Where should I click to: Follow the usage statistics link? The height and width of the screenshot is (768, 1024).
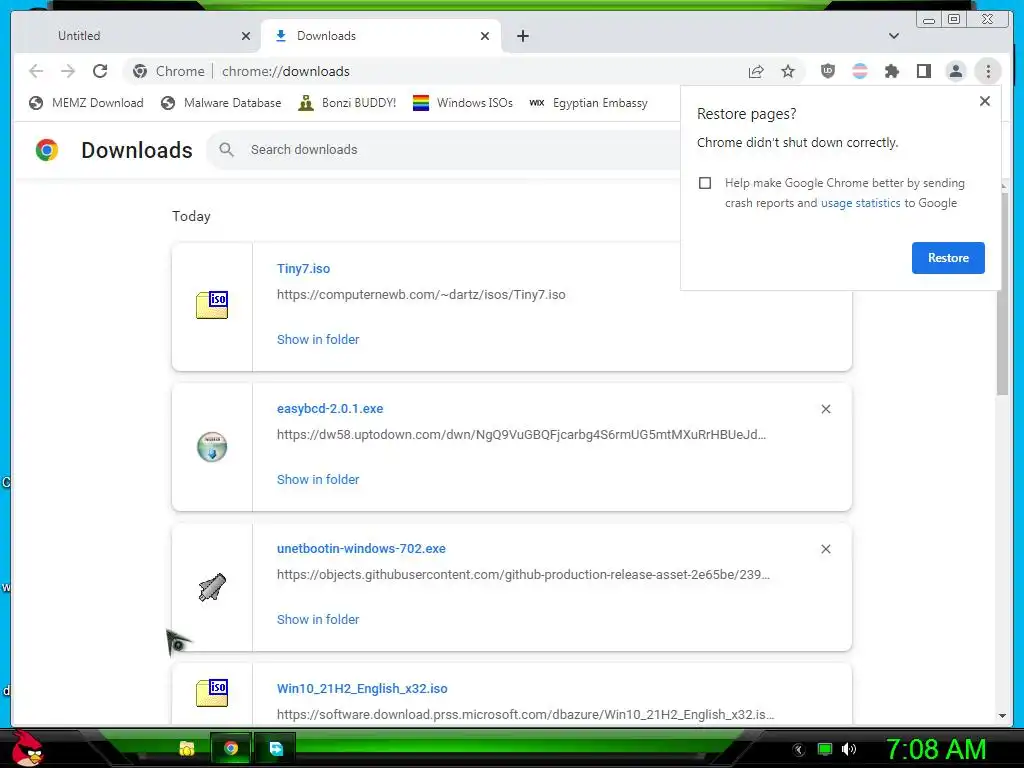pos(860,203)
